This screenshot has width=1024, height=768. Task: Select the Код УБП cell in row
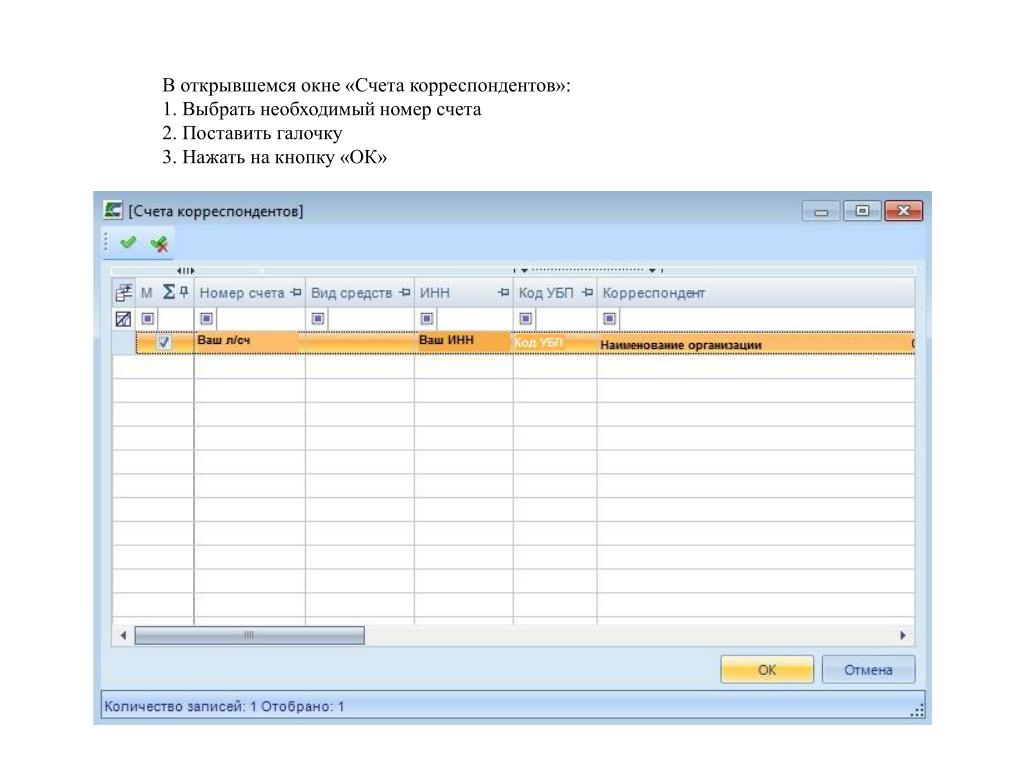(555, 342)
